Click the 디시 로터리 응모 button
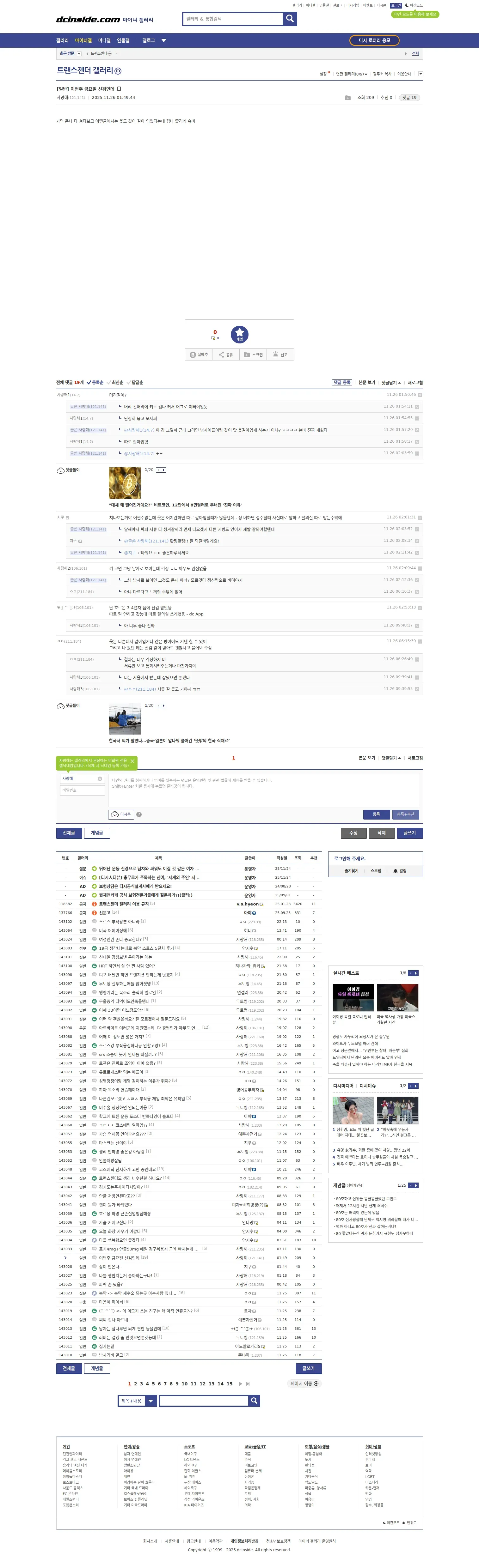This screenshot has width=479, height=1568. pos(374,40)
